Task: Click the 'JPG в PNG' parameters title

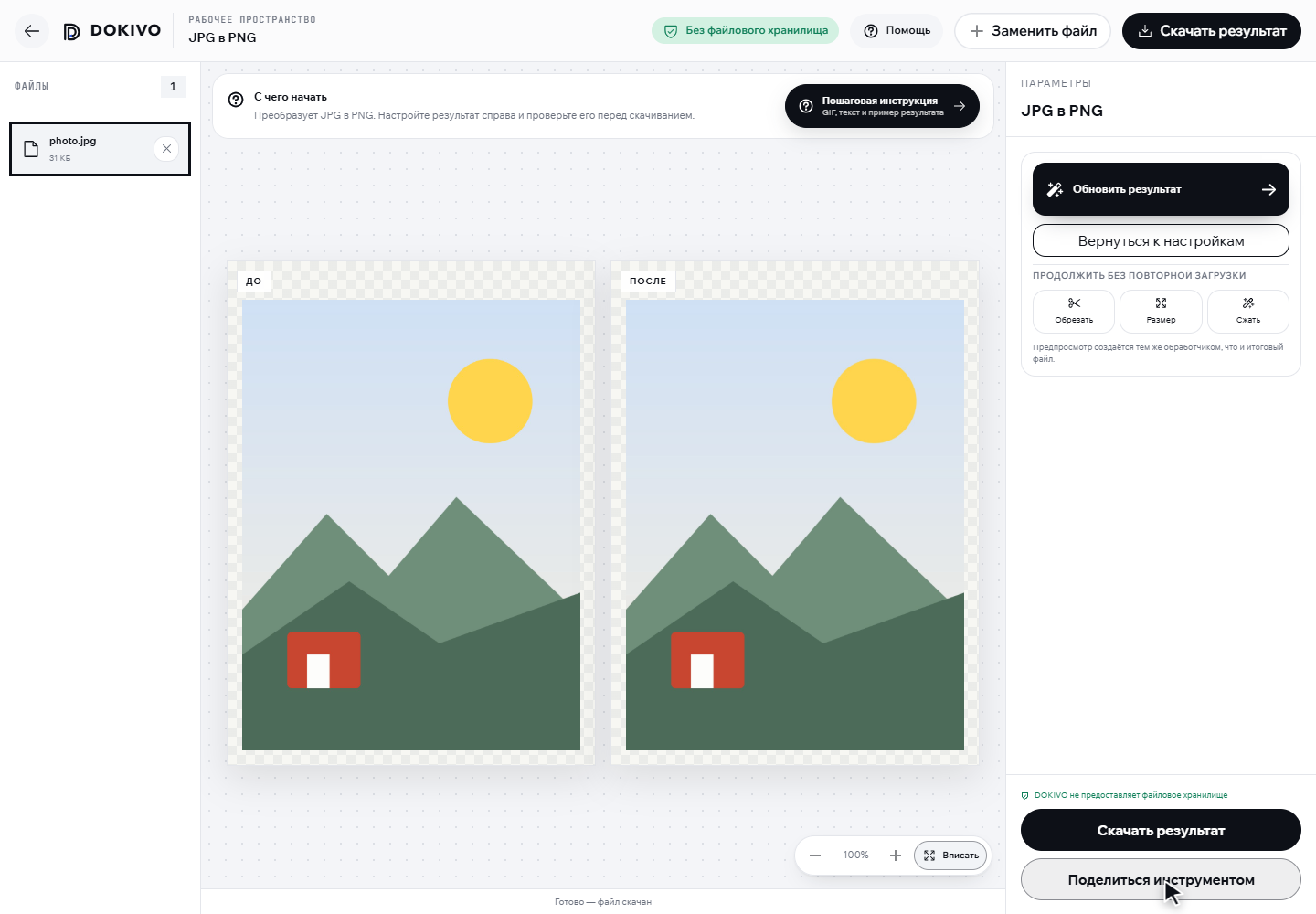Action: (1062, 111)
